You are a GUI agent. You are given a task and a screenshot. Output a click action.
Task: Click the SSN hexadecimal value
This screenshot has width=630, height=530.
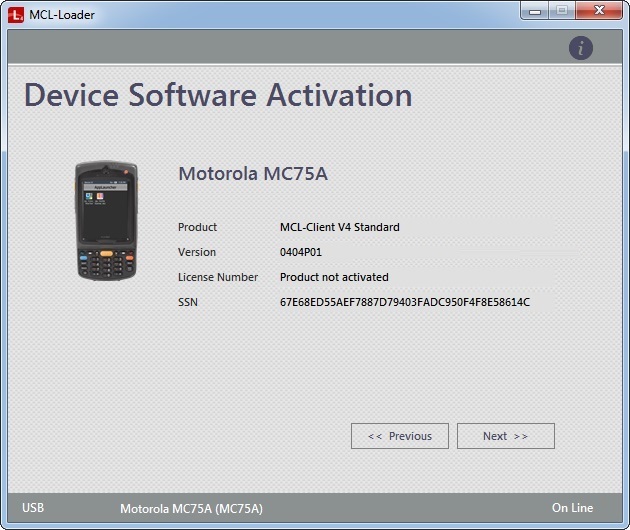coord(404,302)
